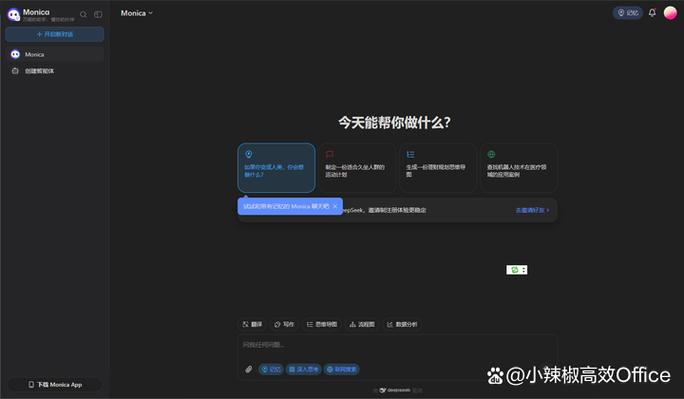Open the pink user avatar menu
Viewport: 684px width, 399px height.
pos(670,13)
